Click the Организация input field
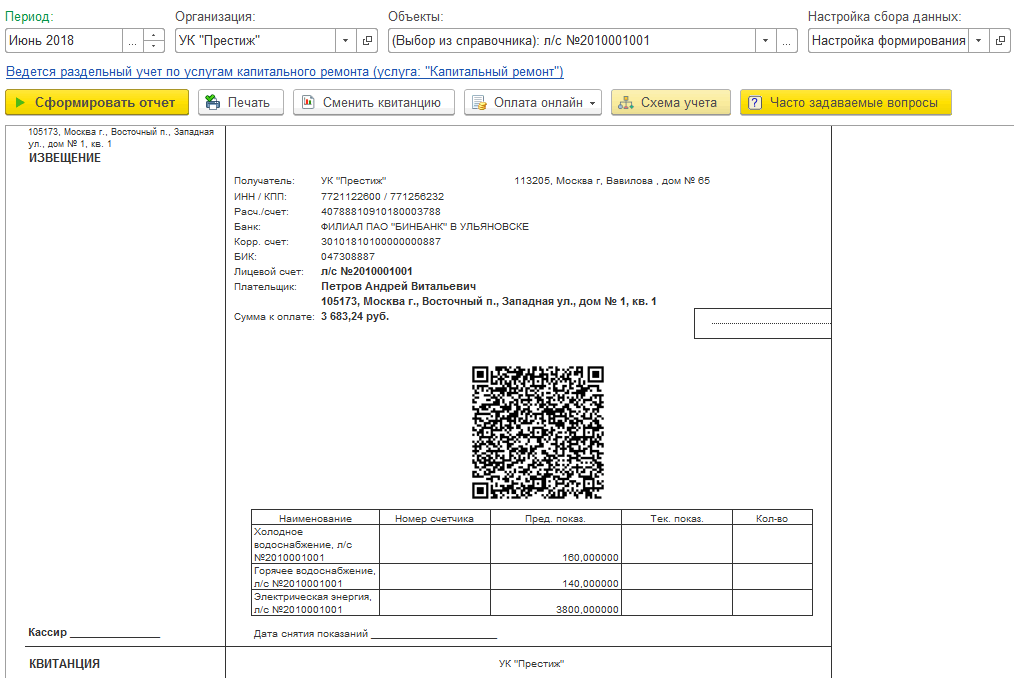1014x678 pixels. pos(255,41)
